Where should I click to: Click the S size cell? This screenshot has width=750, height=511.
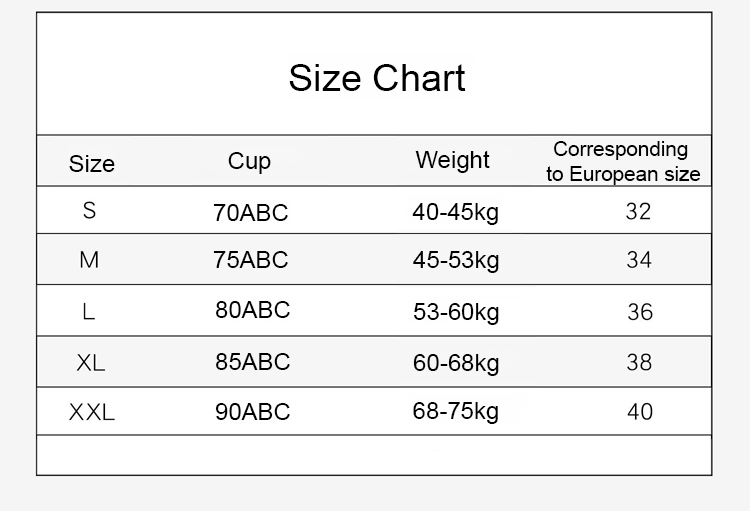coord(90,211)
